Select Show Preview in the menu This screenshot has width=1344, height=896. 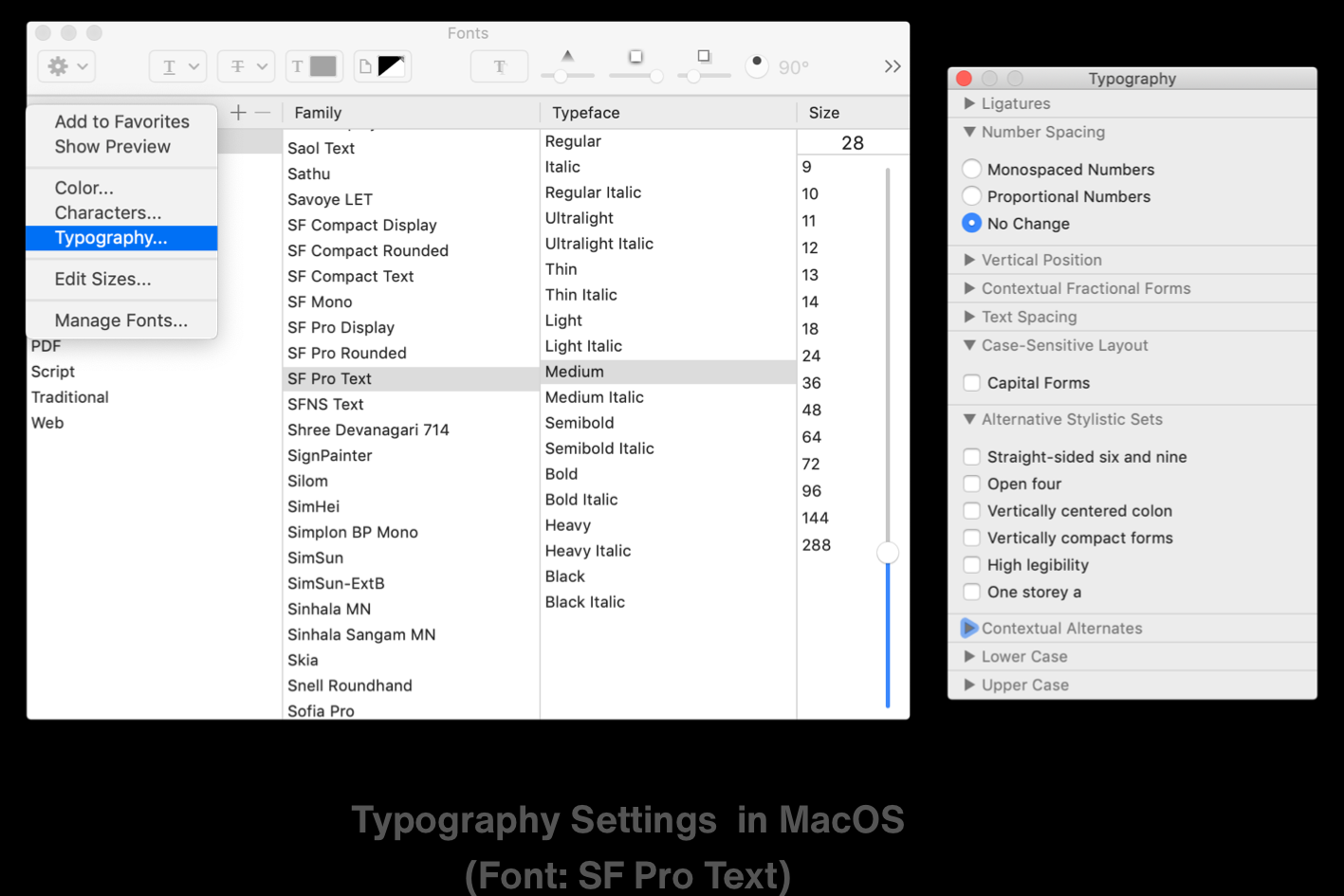pos(114,146)
